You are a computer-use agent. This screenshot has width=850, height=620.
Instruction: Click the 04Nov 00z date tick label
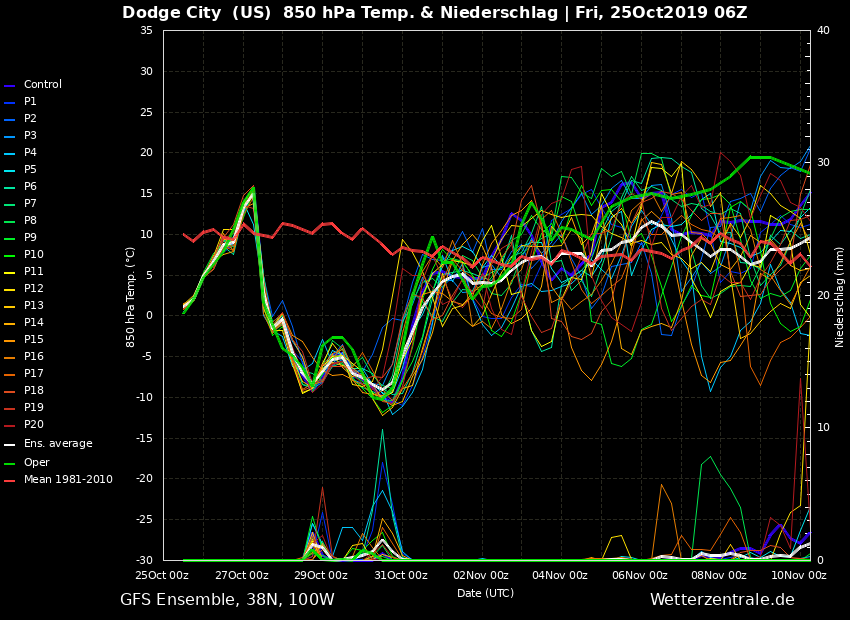pyautogui.click(x=560, y=575)
